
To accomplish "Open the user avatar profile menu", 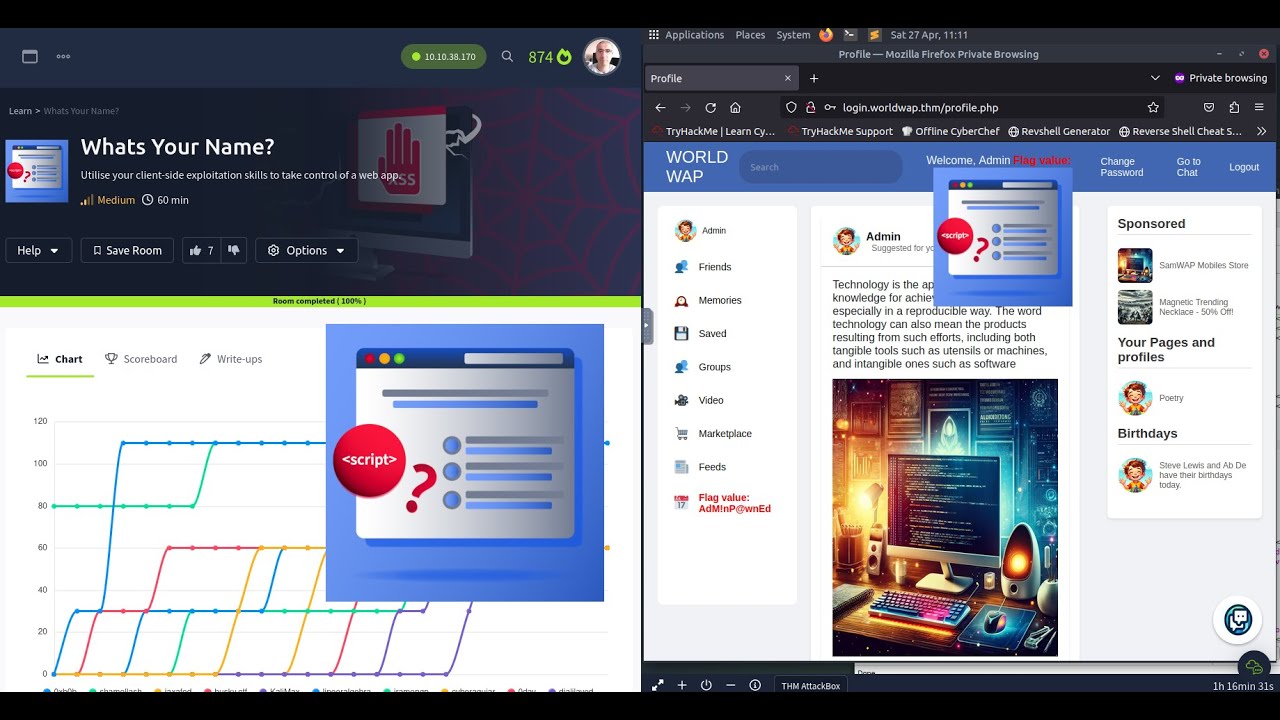I will [x=602, y=57].
